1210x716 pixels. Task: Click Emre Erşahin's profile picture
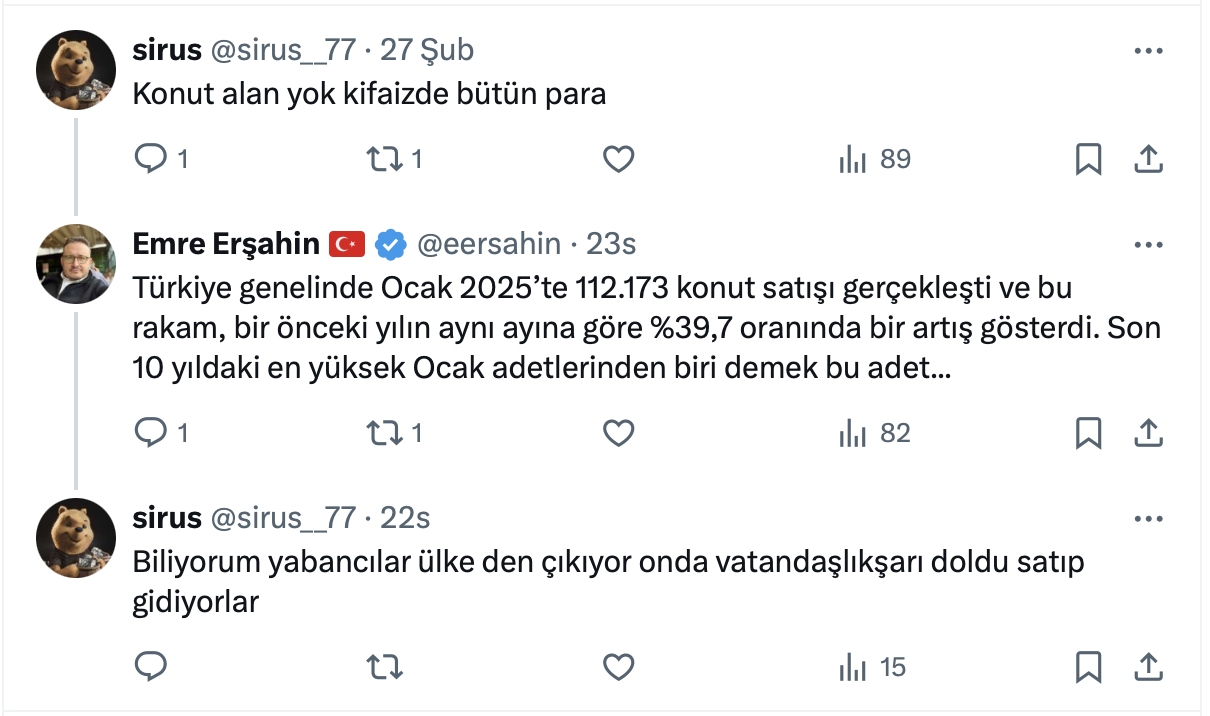click(x=76, y=264)
